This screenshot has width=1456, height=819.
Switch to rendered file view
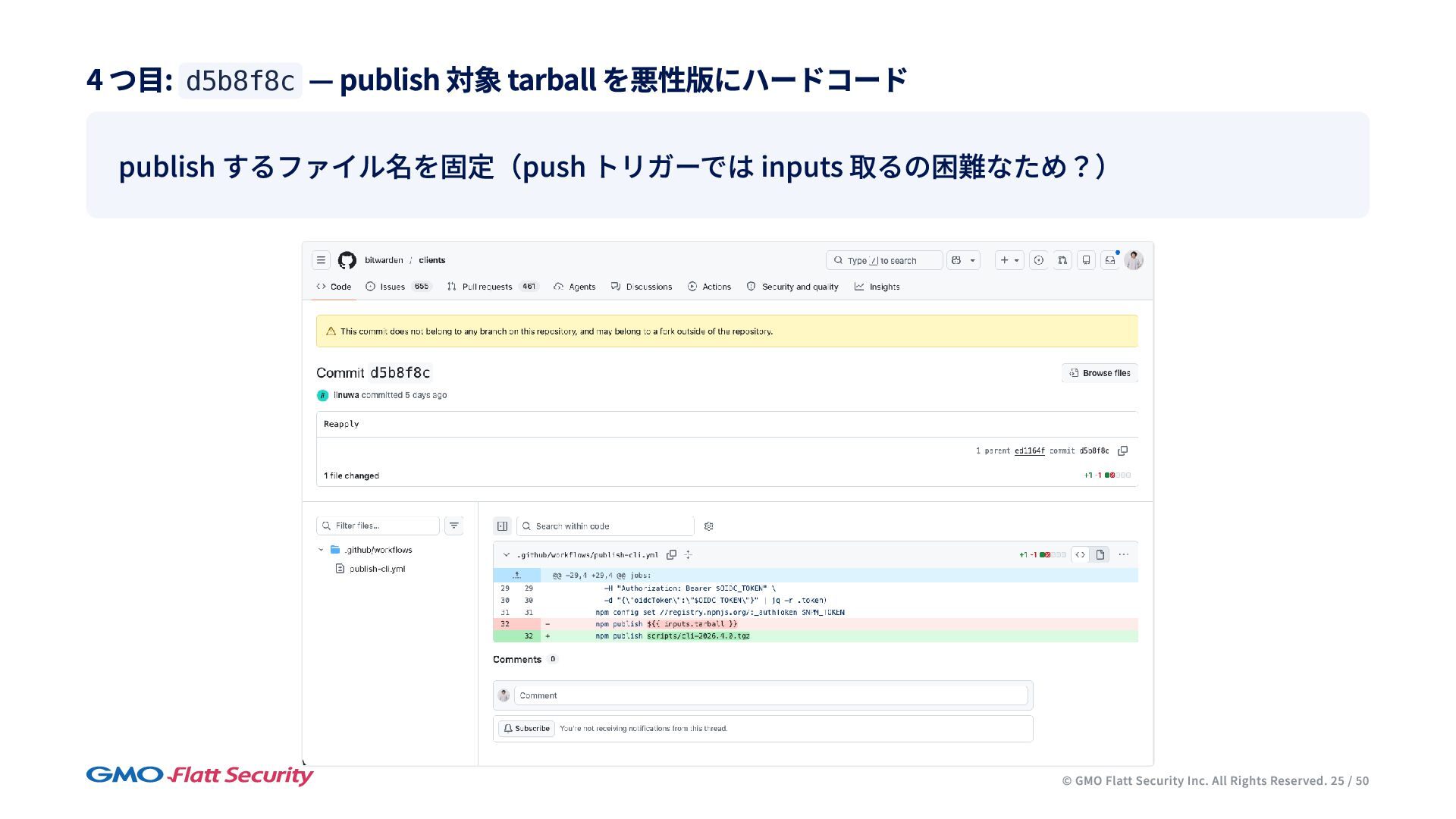click(1100, 554)
